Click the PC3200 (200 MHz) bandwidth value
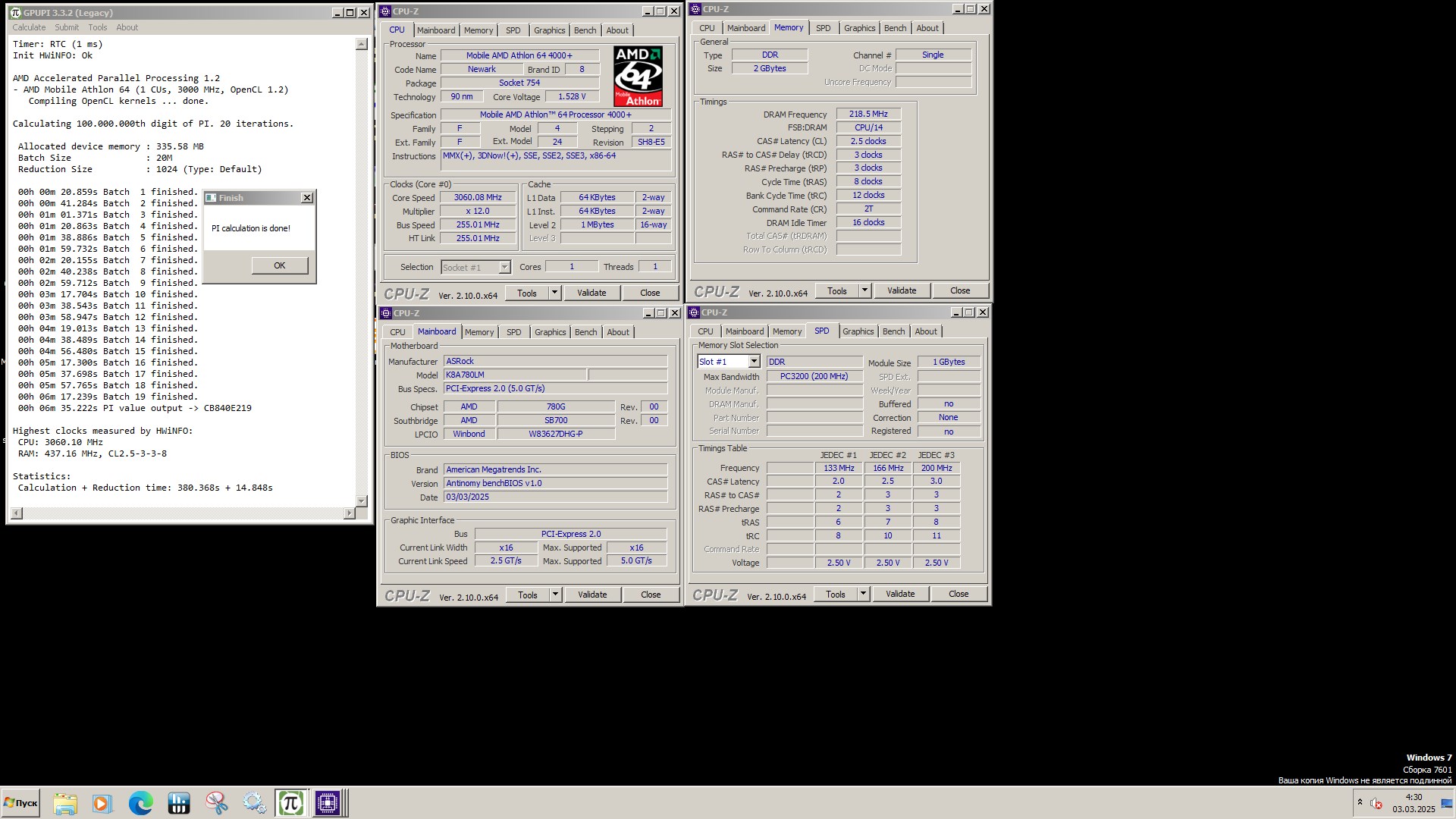This screenshot has height=819, width=1456. (814, 376)
